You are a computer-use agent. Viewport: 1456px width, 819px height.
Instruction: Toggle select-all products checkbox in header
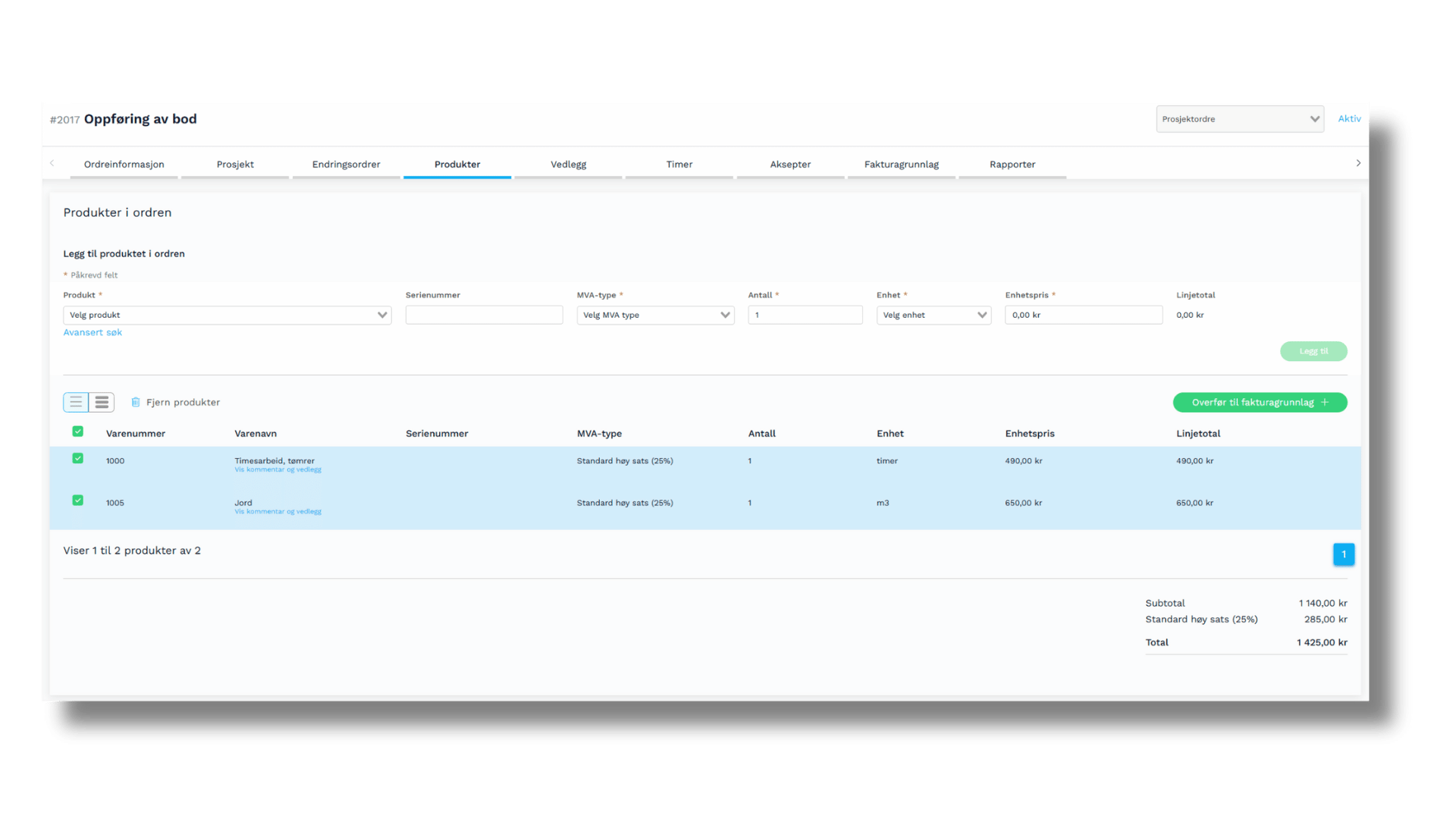[77, 431]
